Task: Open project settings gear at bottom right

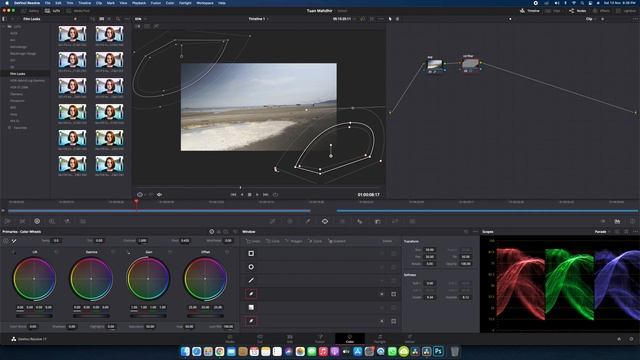Action: point(631,339)
